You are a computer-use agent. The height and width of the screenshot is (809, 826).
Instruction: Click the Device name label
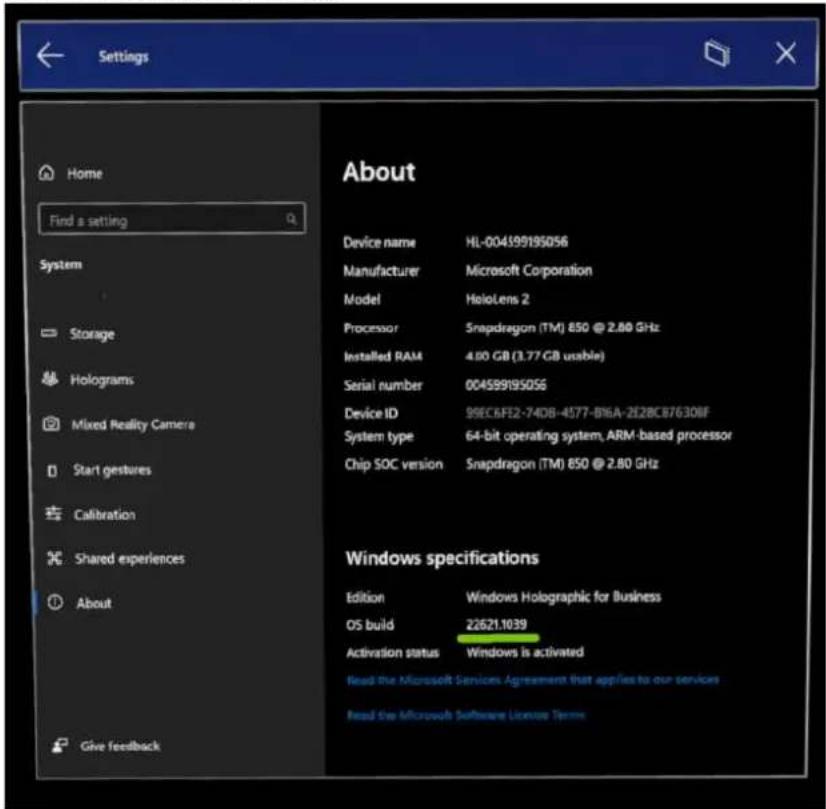[379, 242]
